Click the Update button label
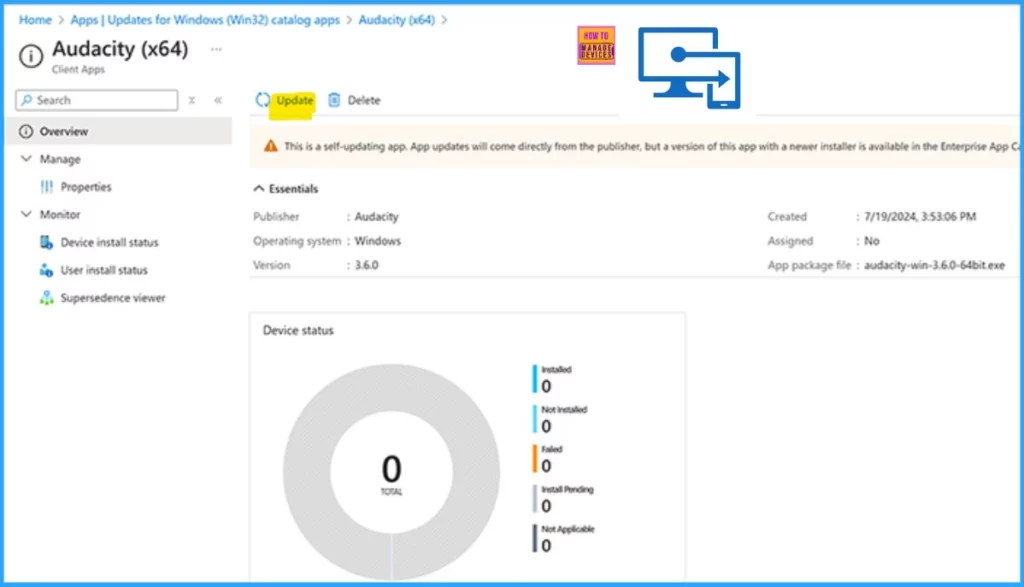The image size is (1024, 587). pyautogui.click(x=295, y=100)
